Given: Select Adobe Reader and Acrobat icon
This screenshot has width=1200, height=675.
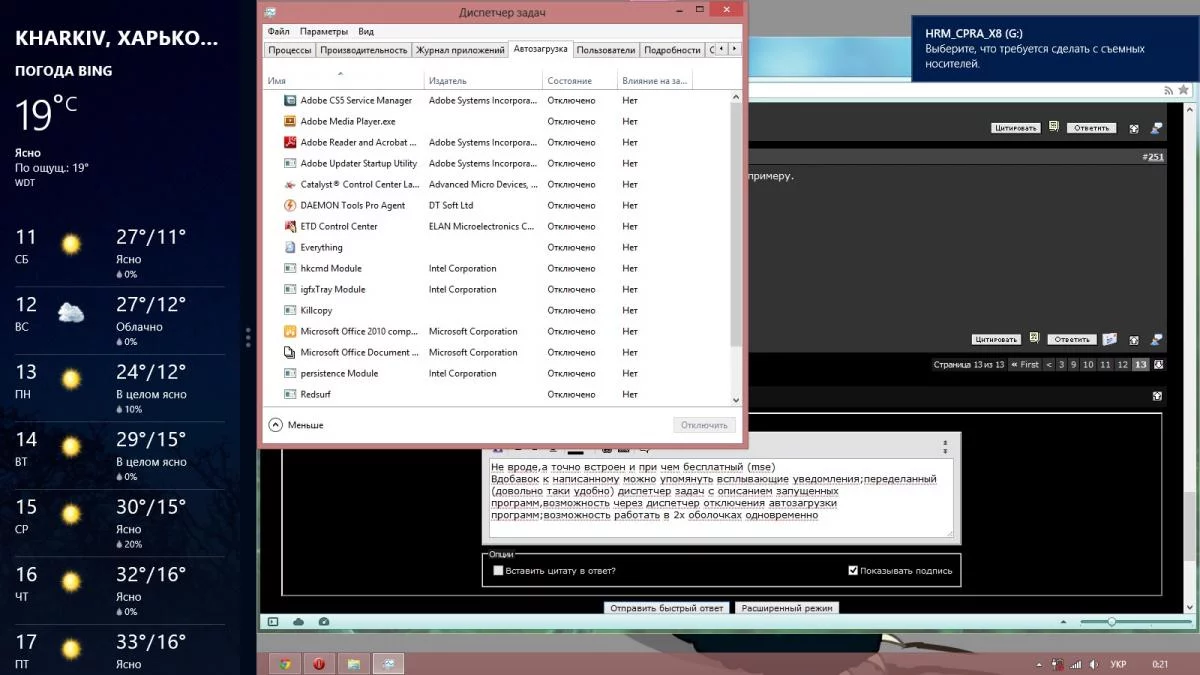Looking at the screenshot, I should click(290, 142).
